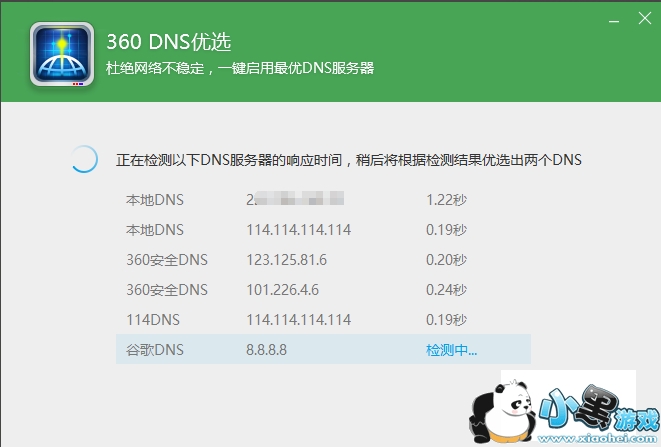The image size is (661, 447).
Task: Select the 谷歌DNS row label
Action: click(155, 350)
